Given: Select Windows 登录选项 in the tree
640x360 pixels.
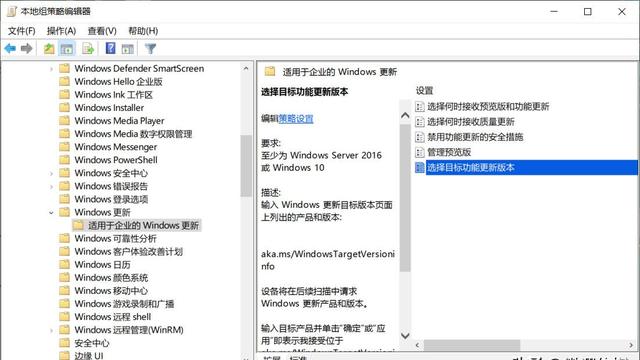Looking at the screenshot, I should [111, 199].
